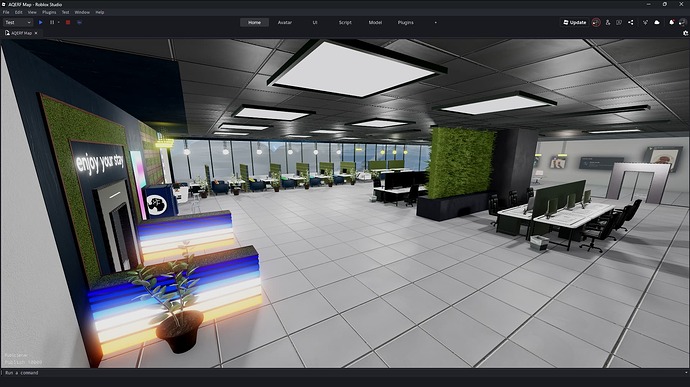Pause the running test

click(x=52, y=22)
